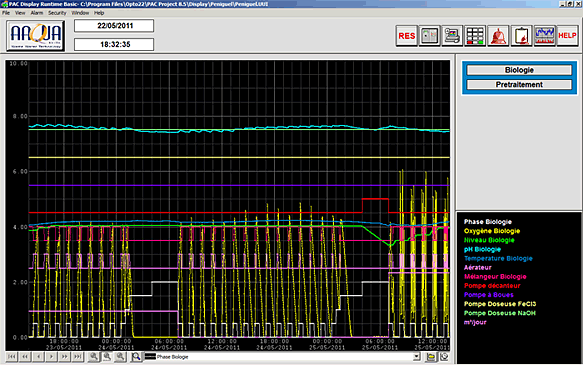Rewind fast on the trend
583x365 pixels.
coord(25,357)
